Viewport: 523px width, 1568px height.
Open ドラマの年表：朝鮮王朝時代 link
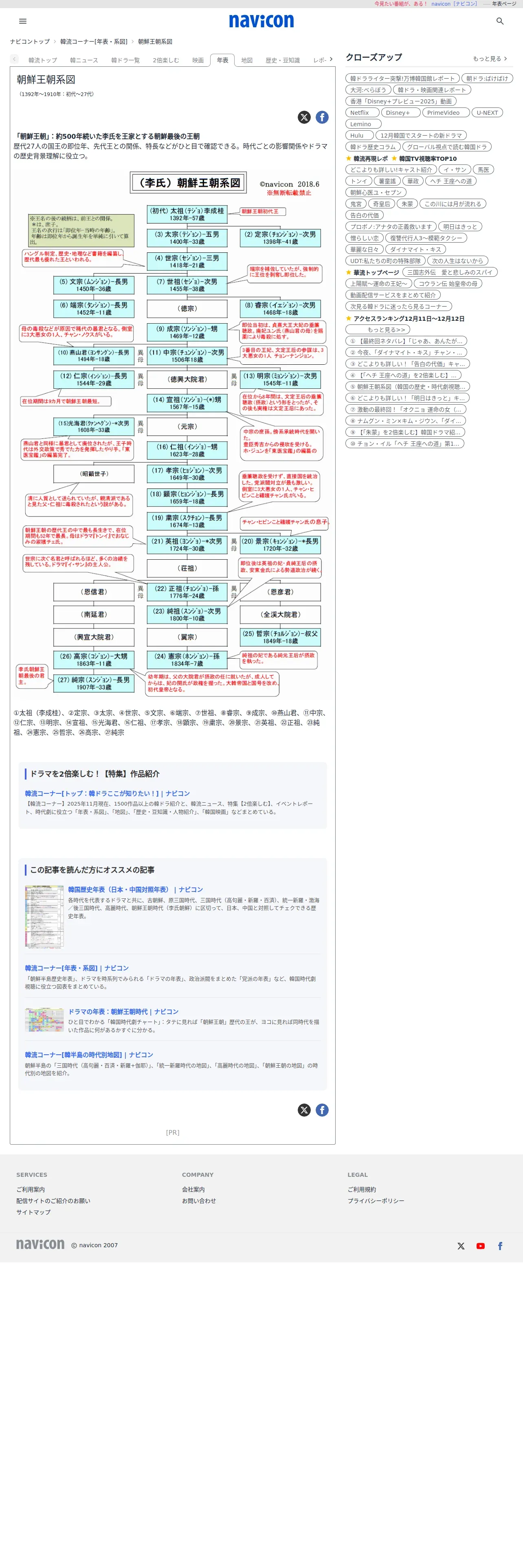(123, 1011)
